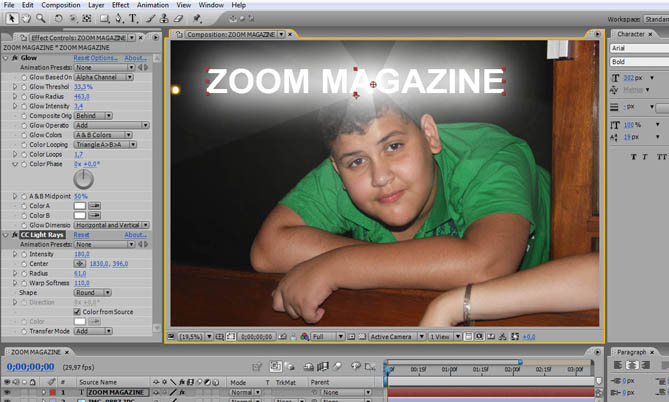
Task: Select the Hand tool
Action: [x=24, y=18]
